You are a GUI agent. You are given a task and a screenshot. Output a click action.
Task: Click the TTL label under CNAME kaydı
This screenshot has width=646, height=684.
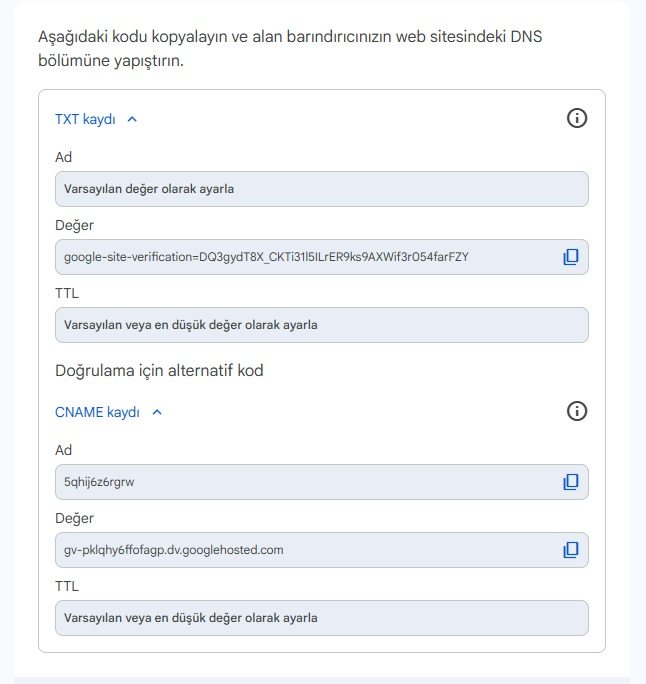67,586
